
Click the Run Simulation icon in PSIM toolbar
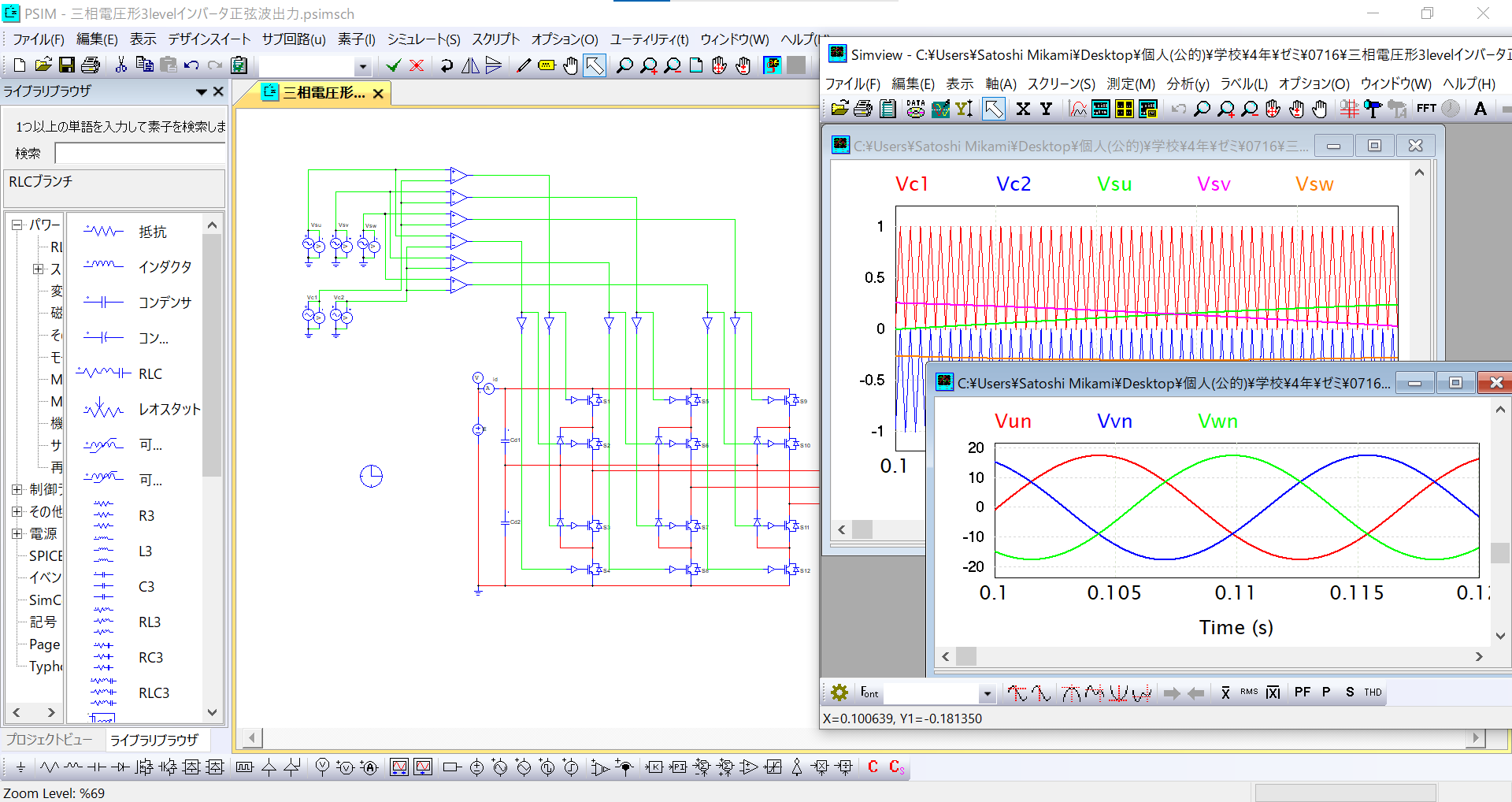(x=772, y=65)
